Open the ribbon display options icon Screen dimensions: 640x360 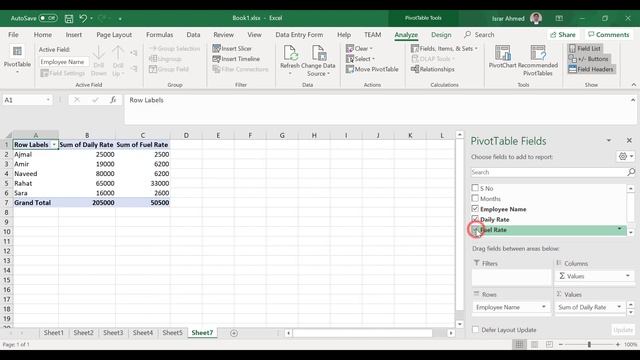tap(559, 18)
